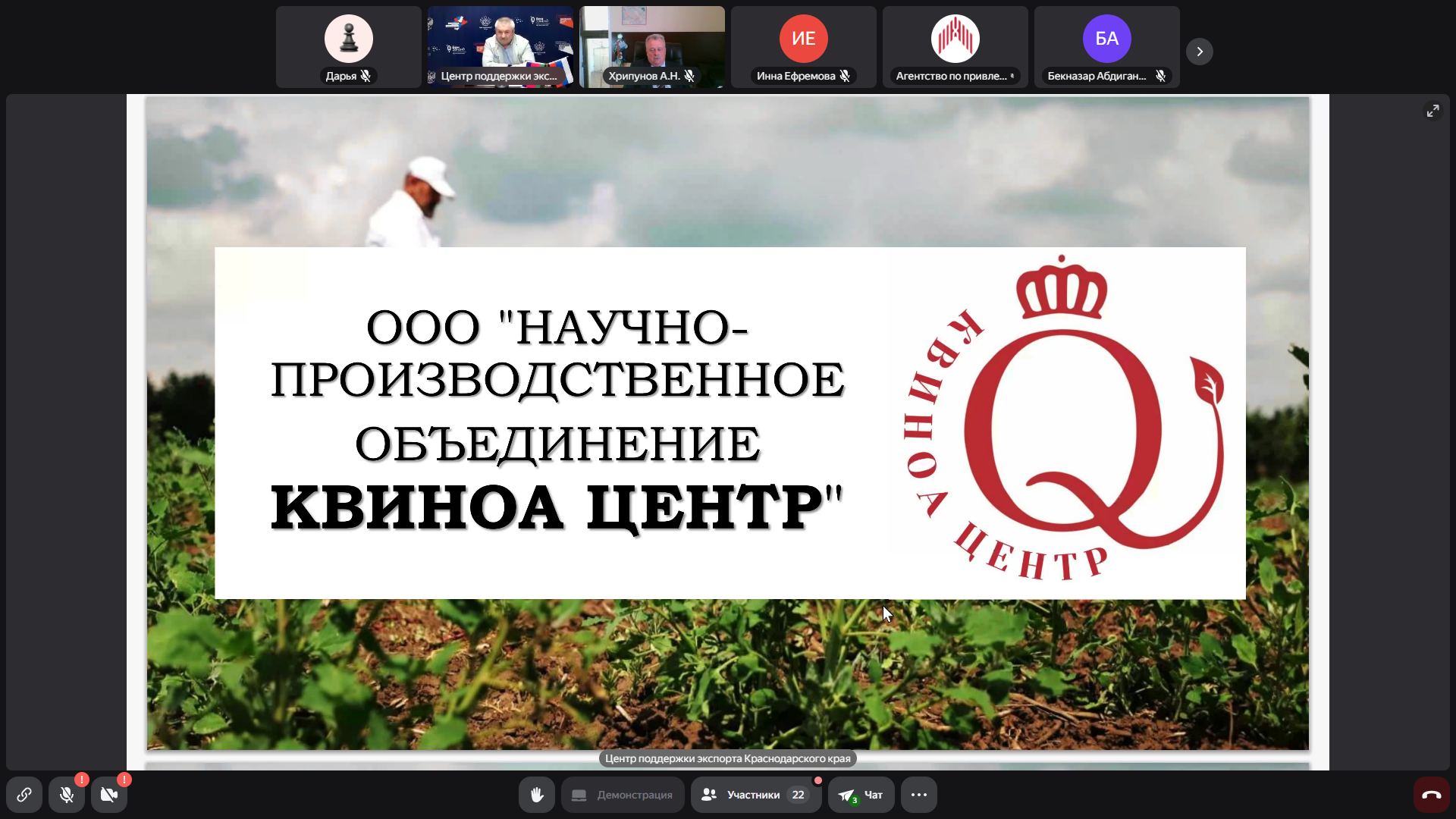The height and width of the screenshot is (819, 1456).
Task: Leave the call with red hang-up button
Action: coord(1432,795)
